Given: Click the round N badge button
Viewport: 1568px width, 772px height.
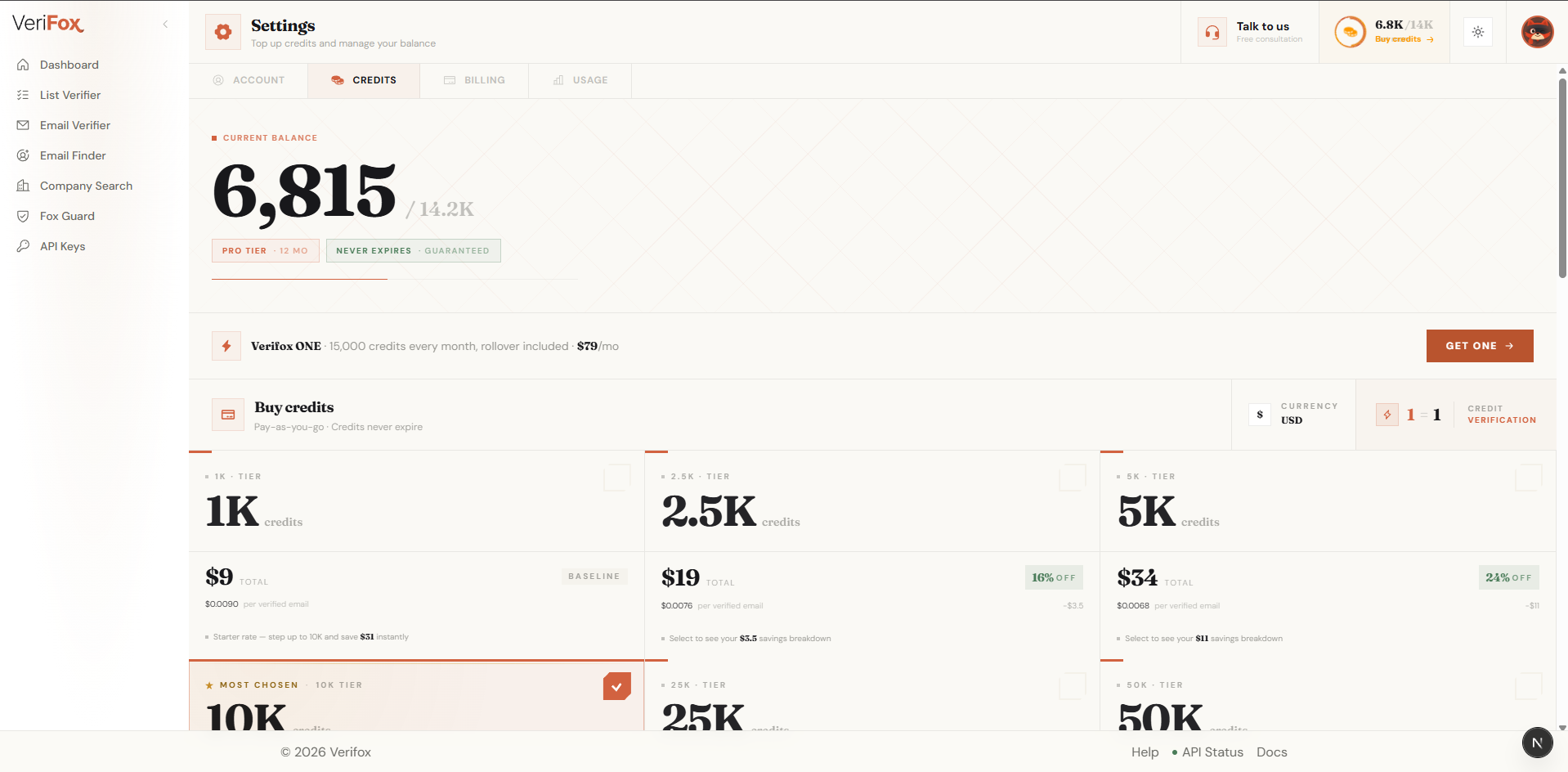Looking at the screenshot, I should tap(1537, 743).
